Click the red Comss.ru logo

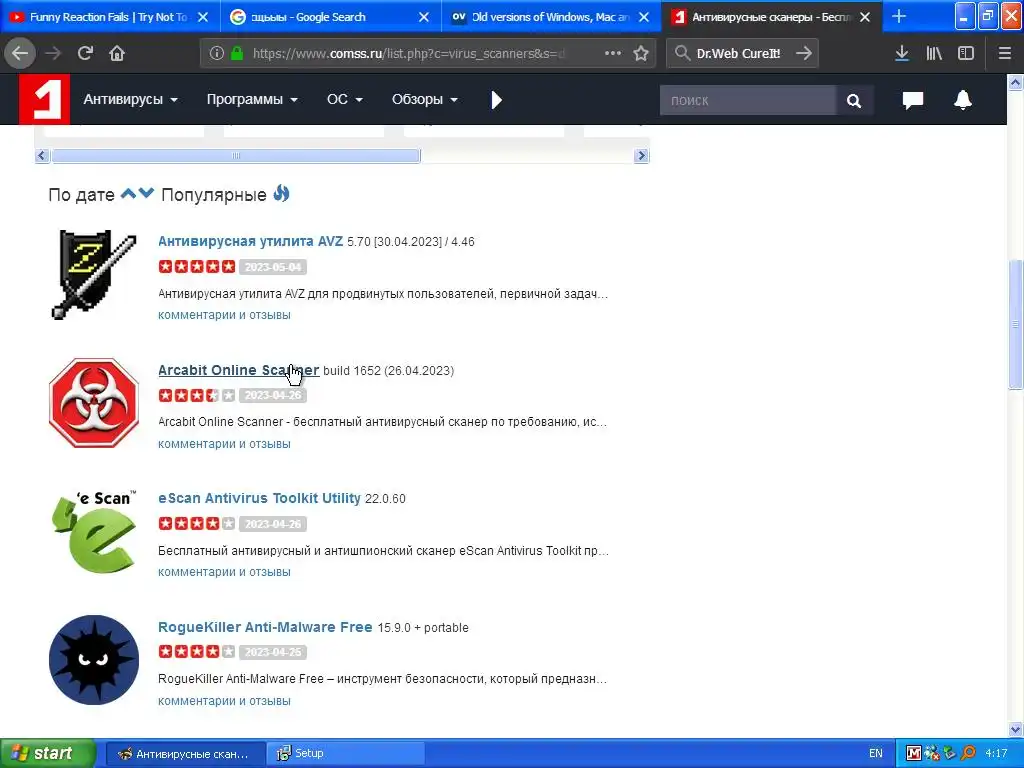(44, 99)
